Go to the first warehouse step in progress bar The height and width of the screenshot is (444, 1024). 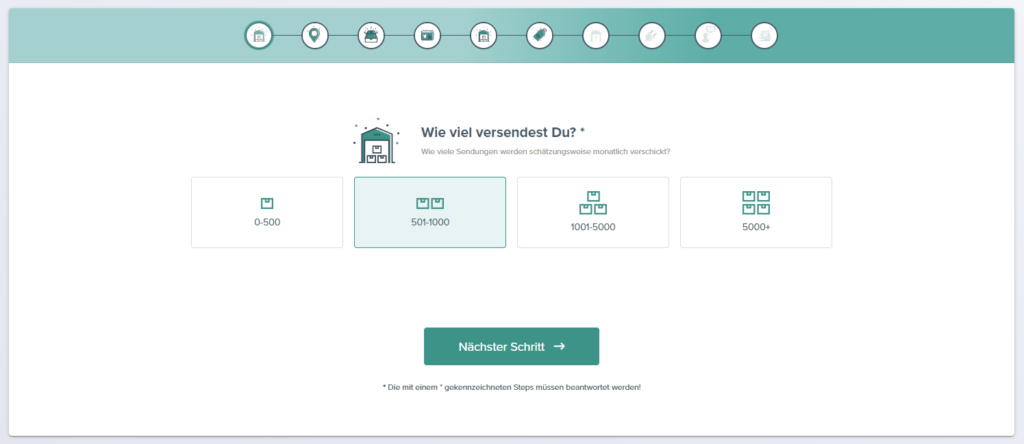259,35
